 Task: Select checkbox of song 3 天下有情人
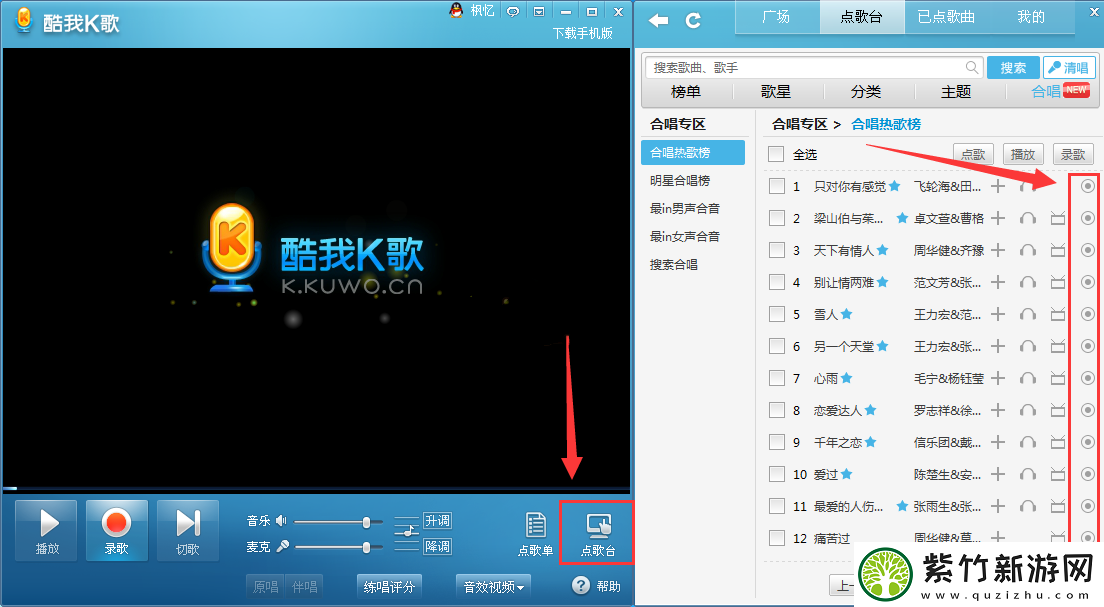click(777, 250)
